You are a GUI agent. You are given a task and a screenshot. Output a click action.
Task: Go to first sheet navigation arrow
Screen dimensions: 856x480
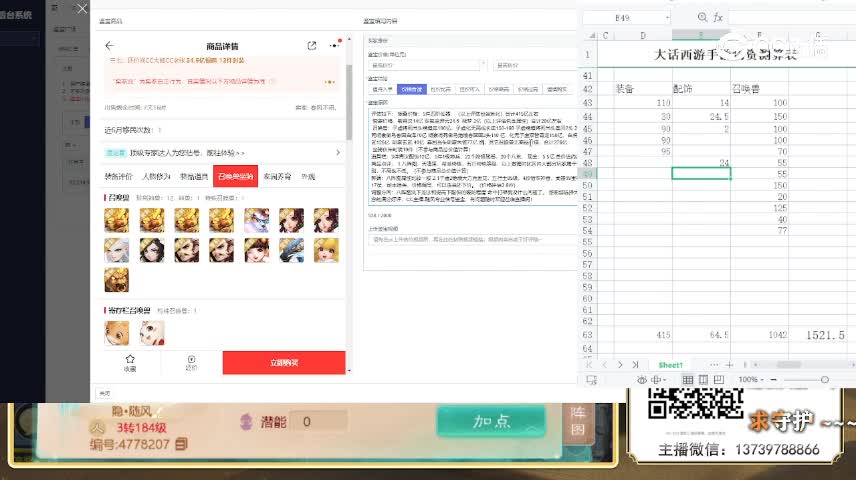point(588,365)
